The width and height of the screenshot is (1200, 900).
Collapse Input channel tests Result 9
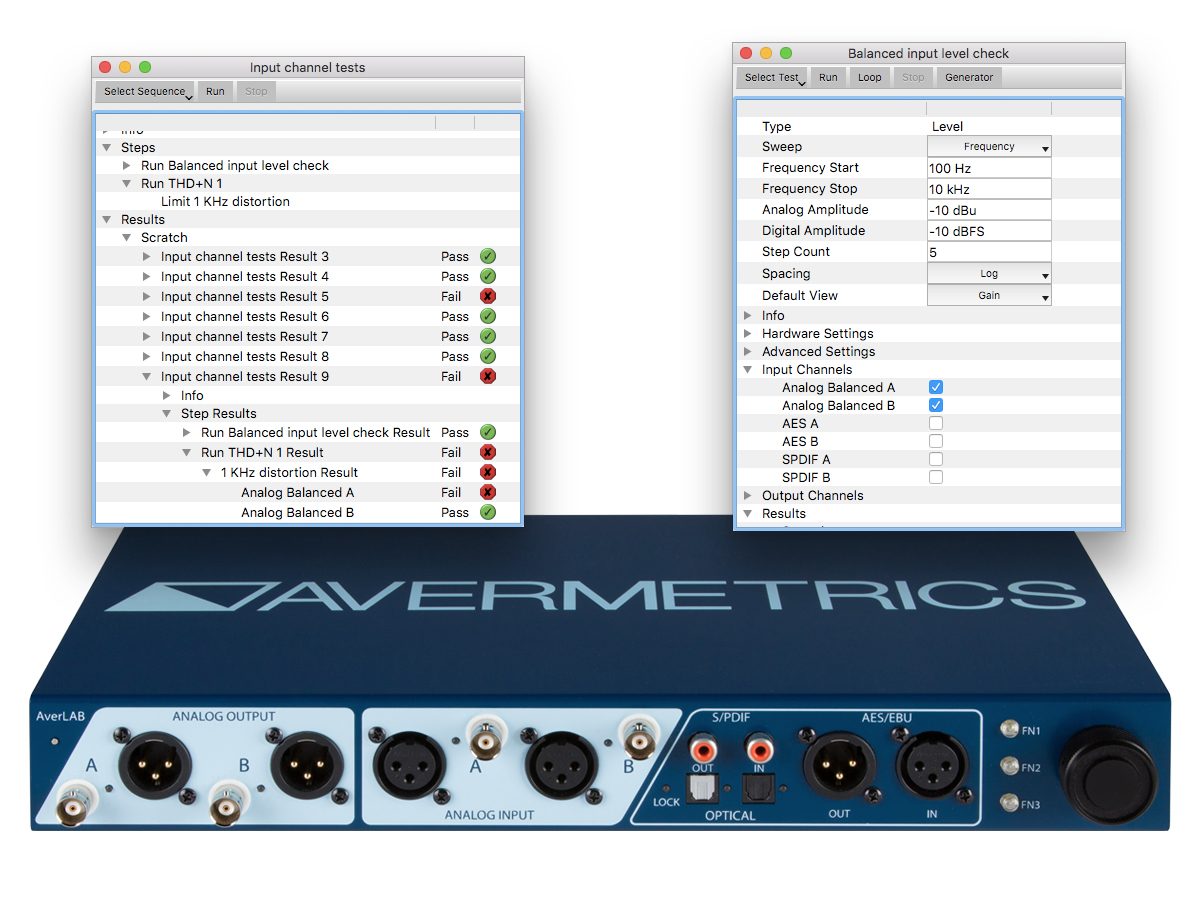point(147,377)
